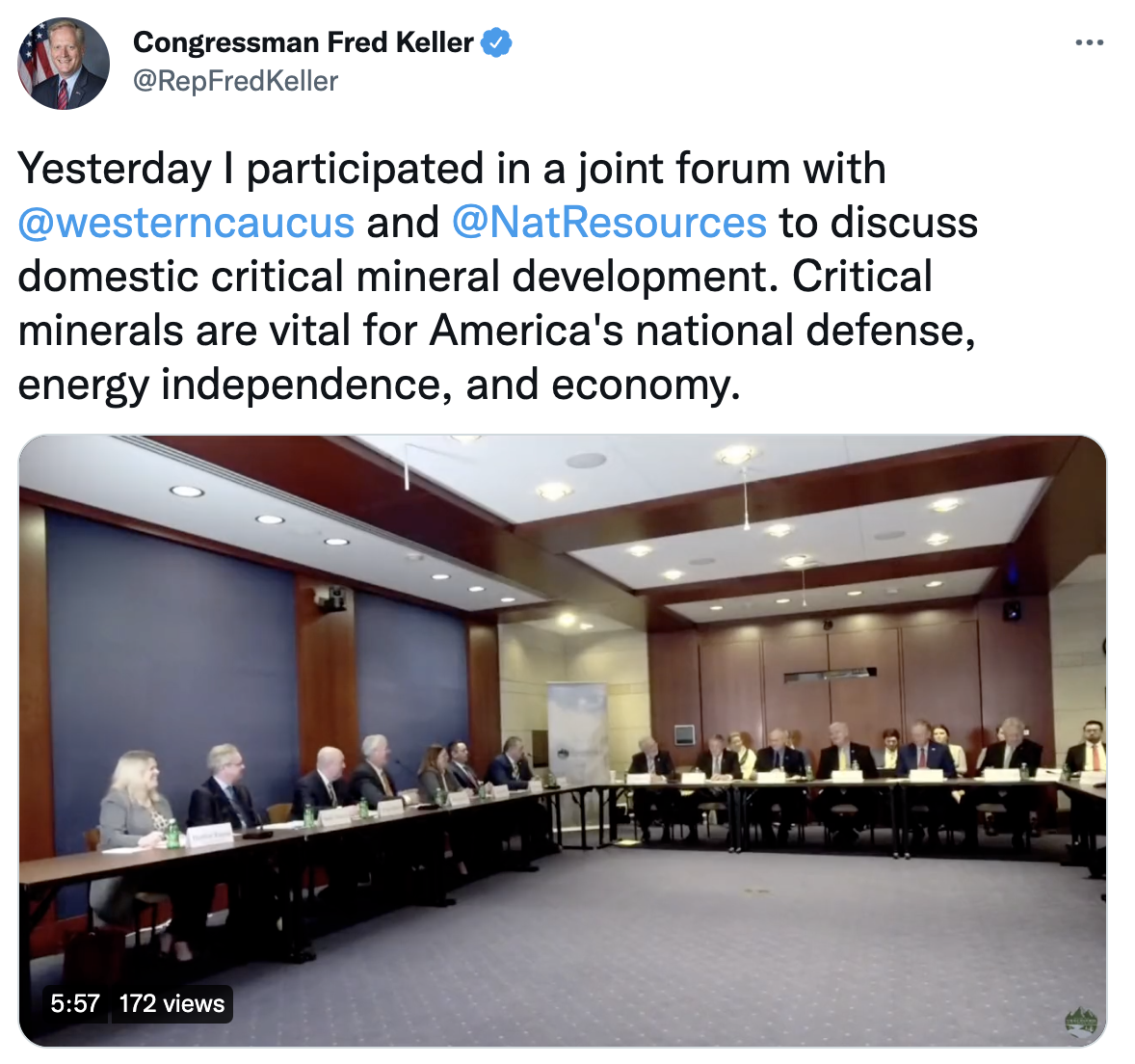
Task: Open Congressman Fred Keller's profile photo
Action: click(x=64, y=64)
